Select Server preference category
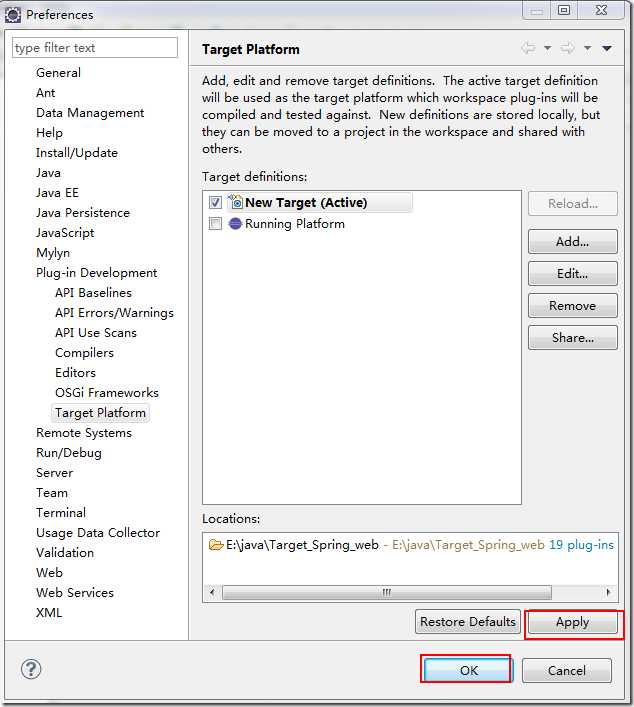Viewport: 634px width, 707px height. pos(54,473)
